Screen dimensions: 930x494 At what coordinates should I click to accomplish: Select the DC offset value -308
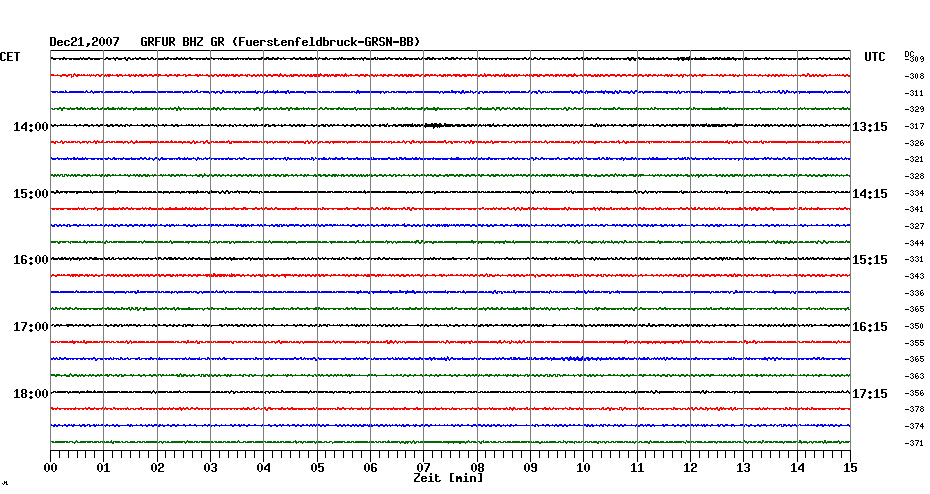pos(915,77)
